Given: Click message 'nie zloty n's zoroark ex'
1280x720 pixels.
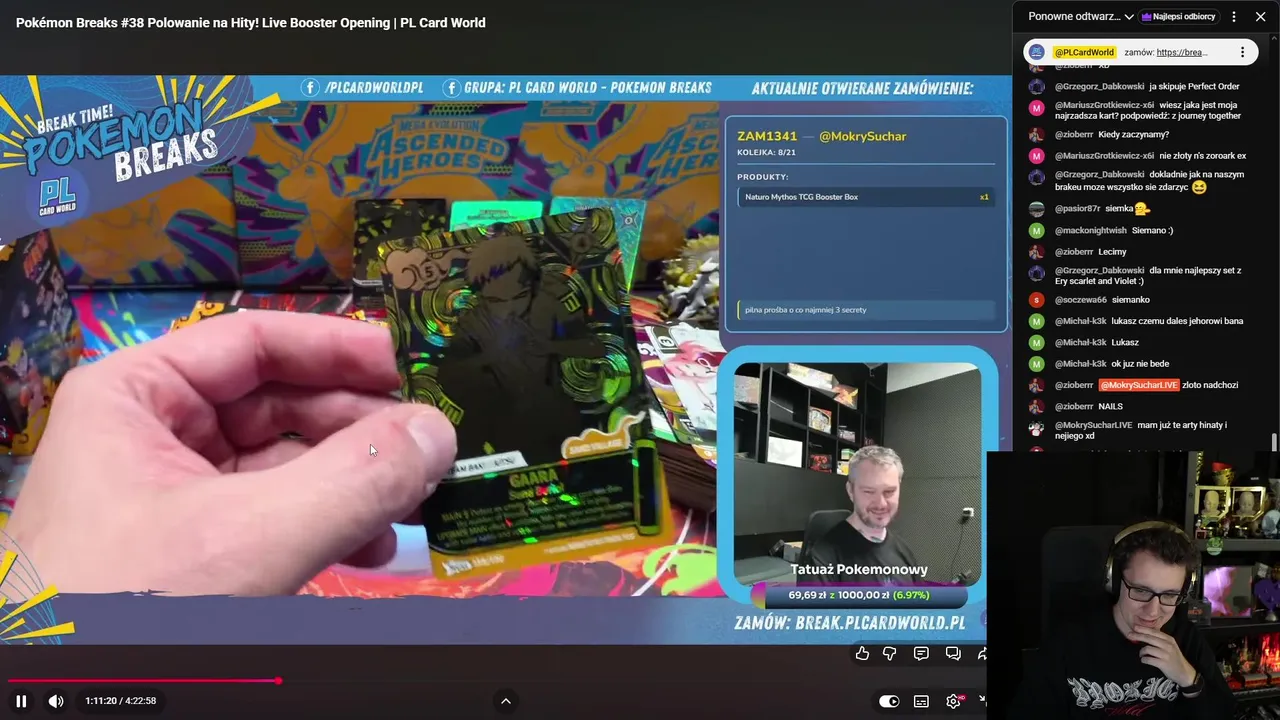Looking at the screenshot, I should pos(1203,156).
